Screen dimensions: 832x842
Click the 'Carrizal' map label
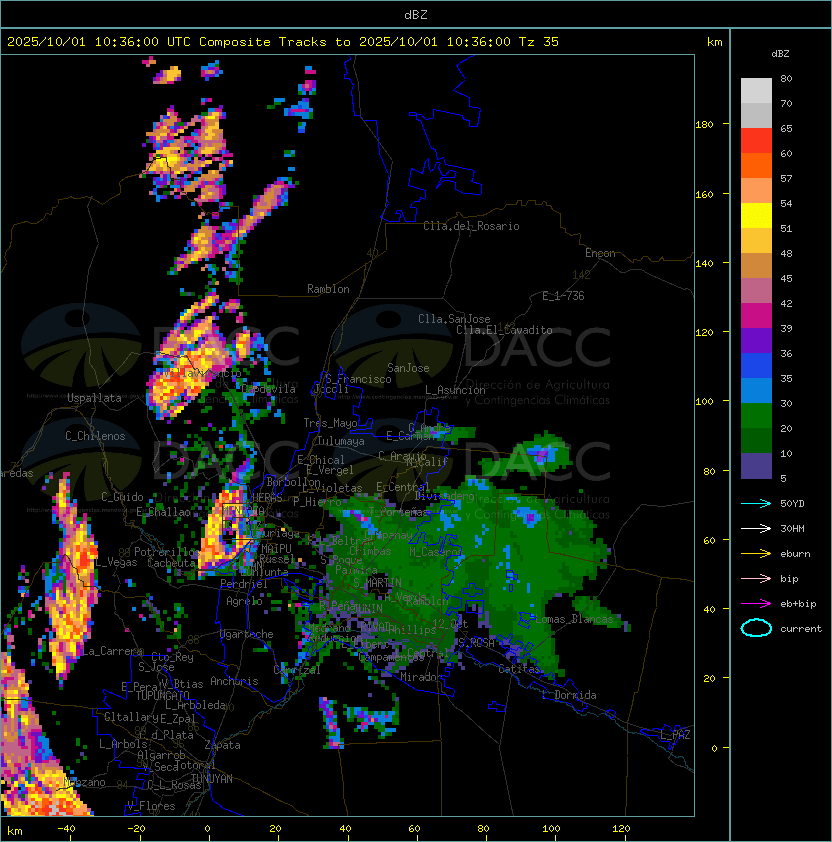click(x=298, y=670)
